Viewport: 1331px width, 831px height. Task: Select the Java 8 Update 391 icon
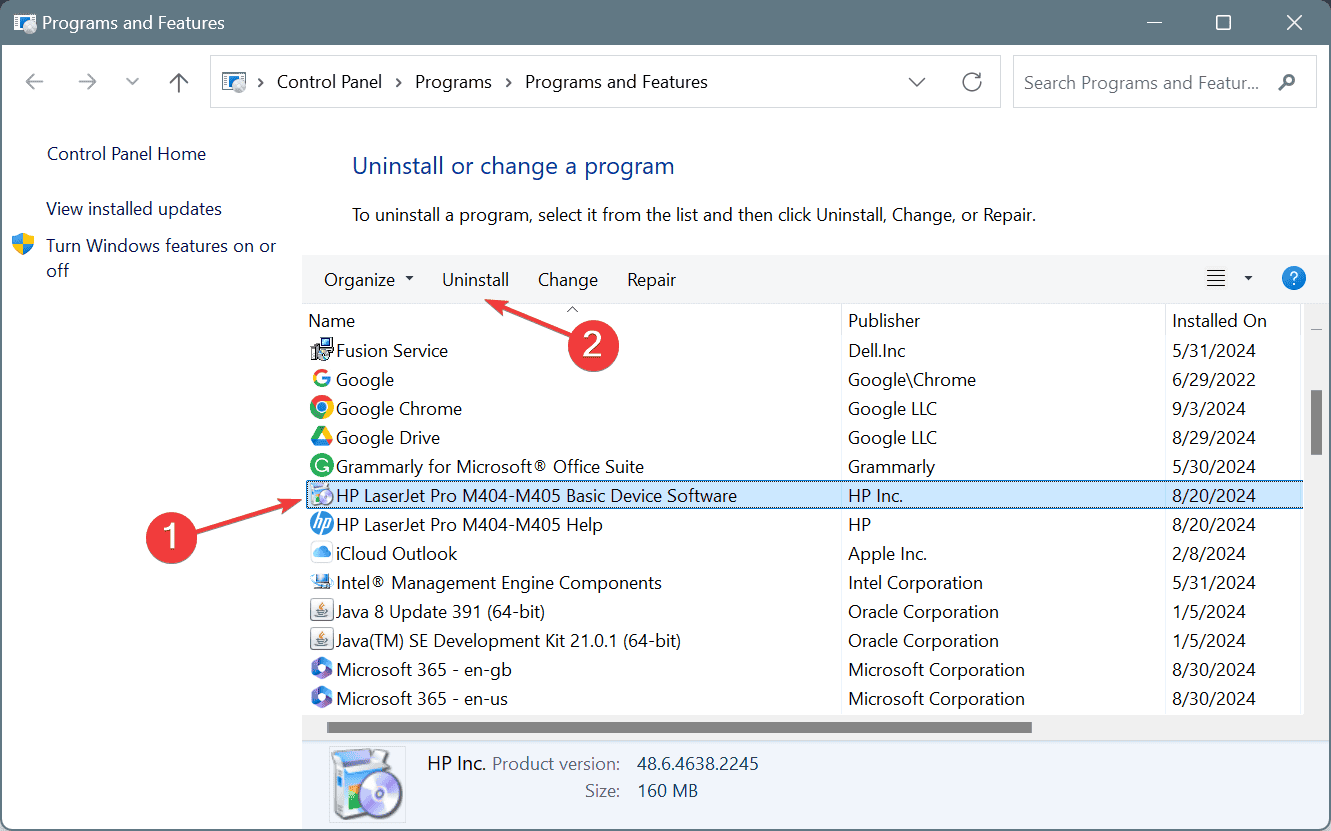tap(321, 612)
